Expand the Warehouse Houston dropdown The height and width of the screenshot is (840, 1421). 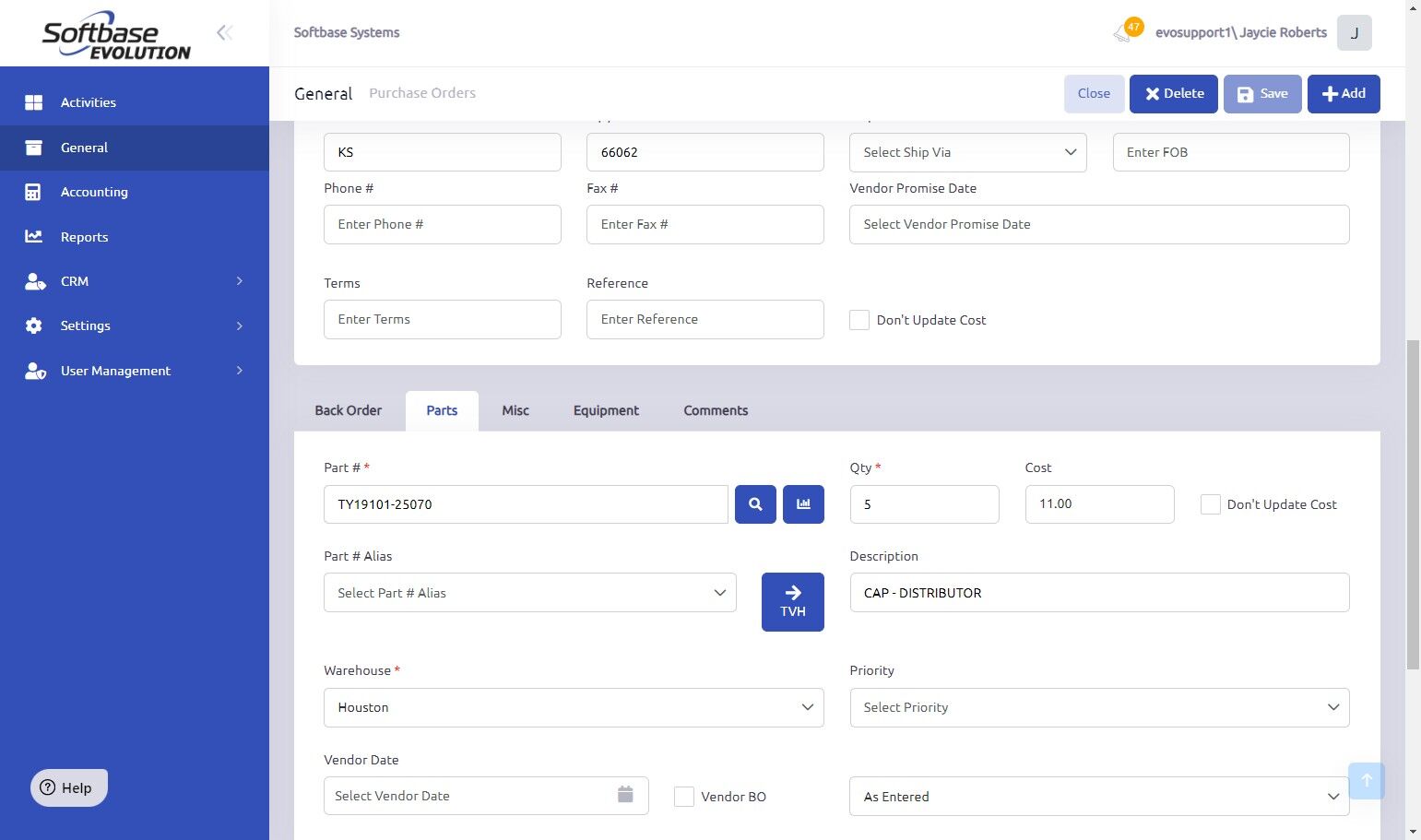click(574, 707)
